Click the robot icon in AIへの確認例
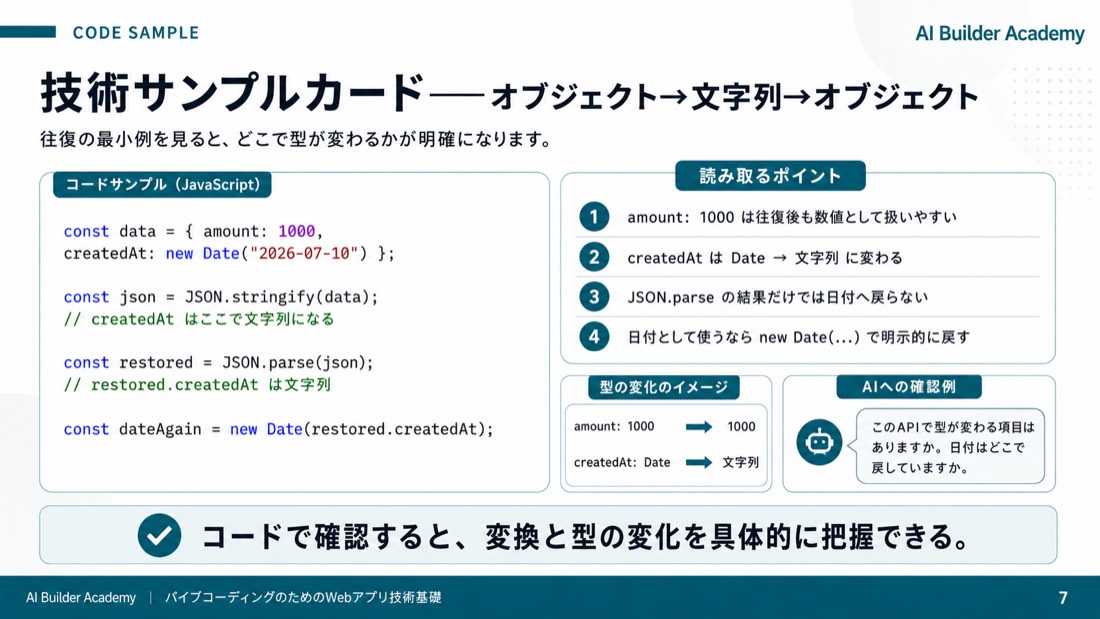The width and height of the screenshot is (1100, 619). pyautogui.click(x=819, y=442)
